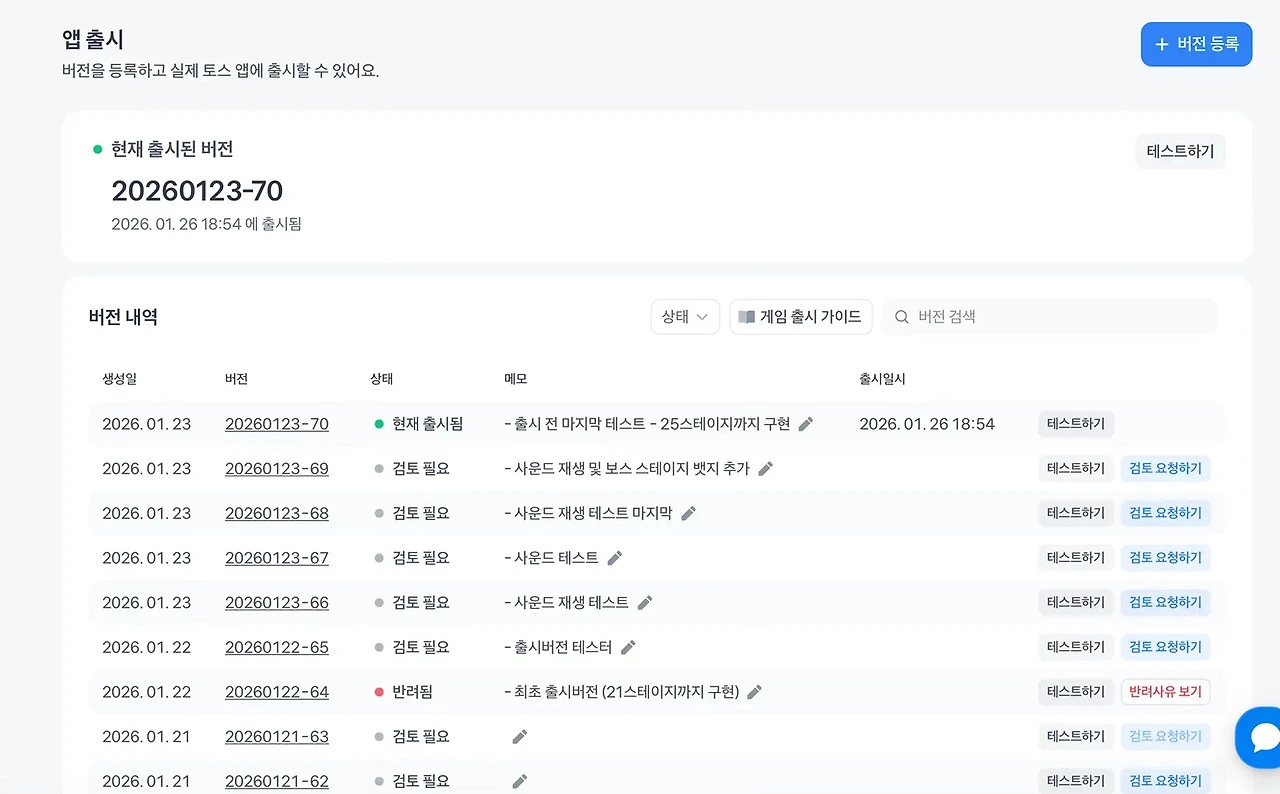The image size is (1280, 794).
Task: Click the magnifier icon in version search
Action: tap(902, 317)
